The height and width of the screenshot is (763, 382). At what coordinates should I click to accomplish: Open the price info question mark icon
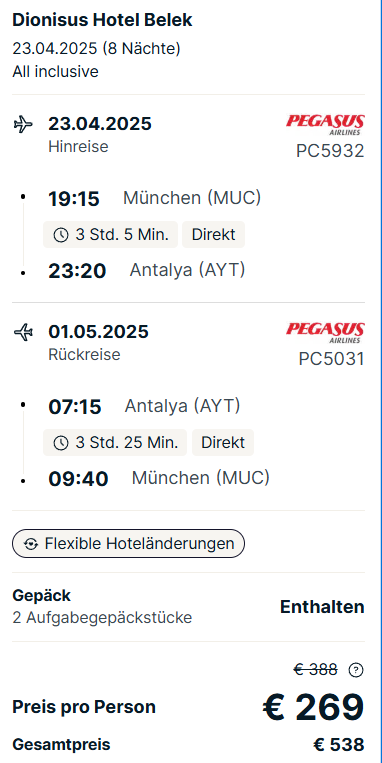[x=356, y=671]
